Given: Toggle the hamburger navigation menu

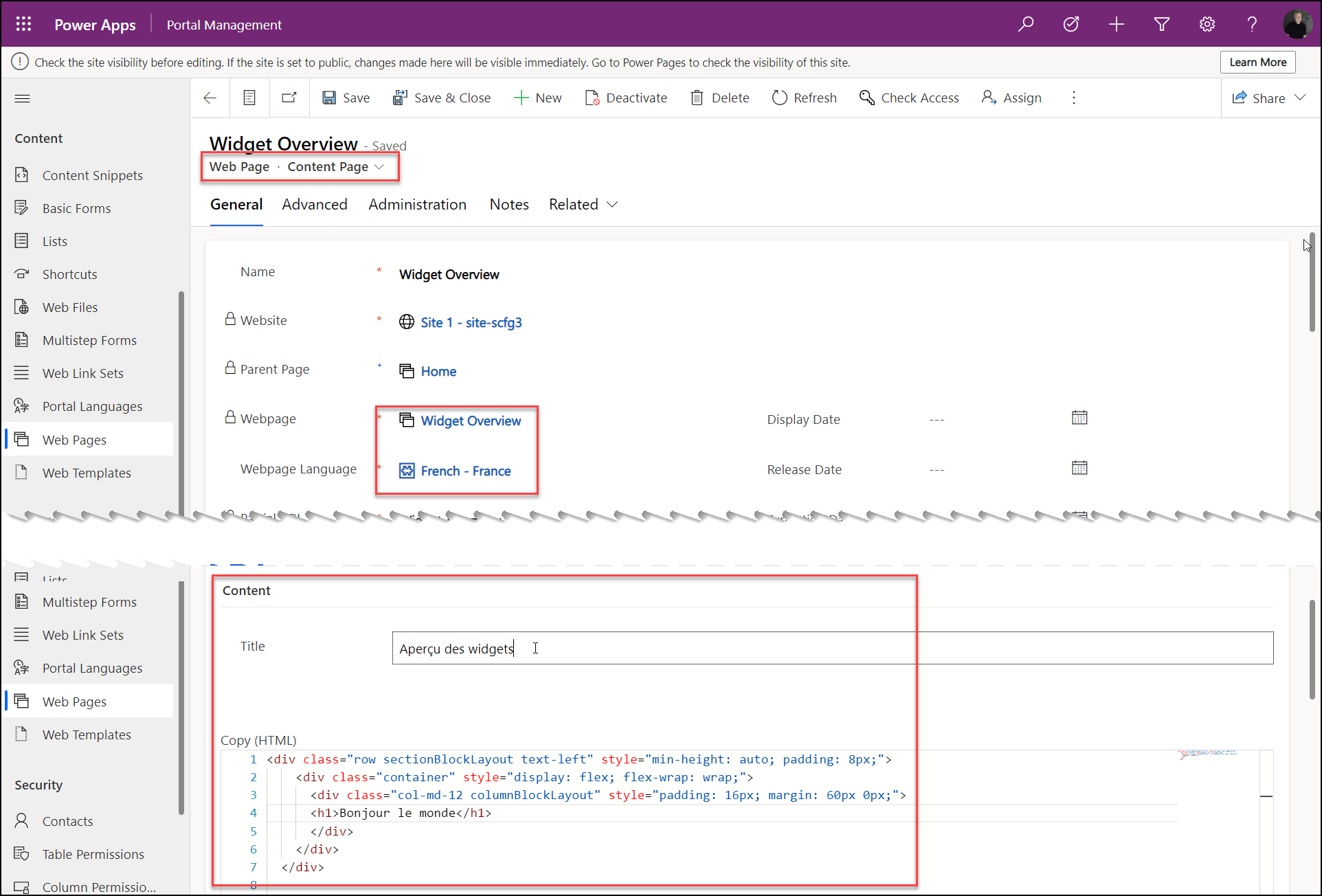Looking at the screenshot, I should pos(22,98).
